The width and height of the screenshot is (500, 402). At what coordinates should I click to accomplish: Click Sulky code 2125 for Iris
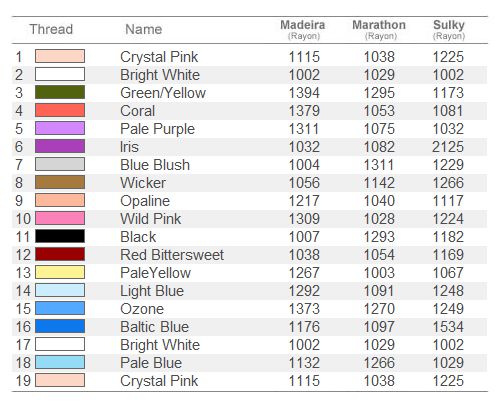point(448,147)
